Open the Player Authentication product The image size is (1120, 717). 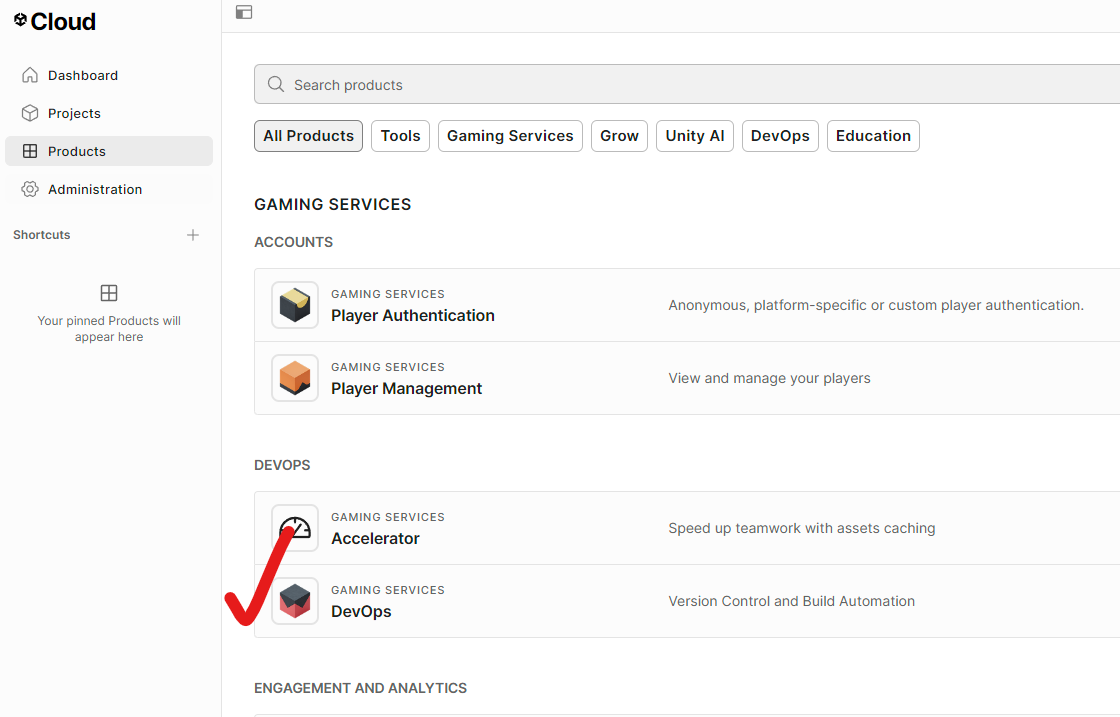click(687, 305)
